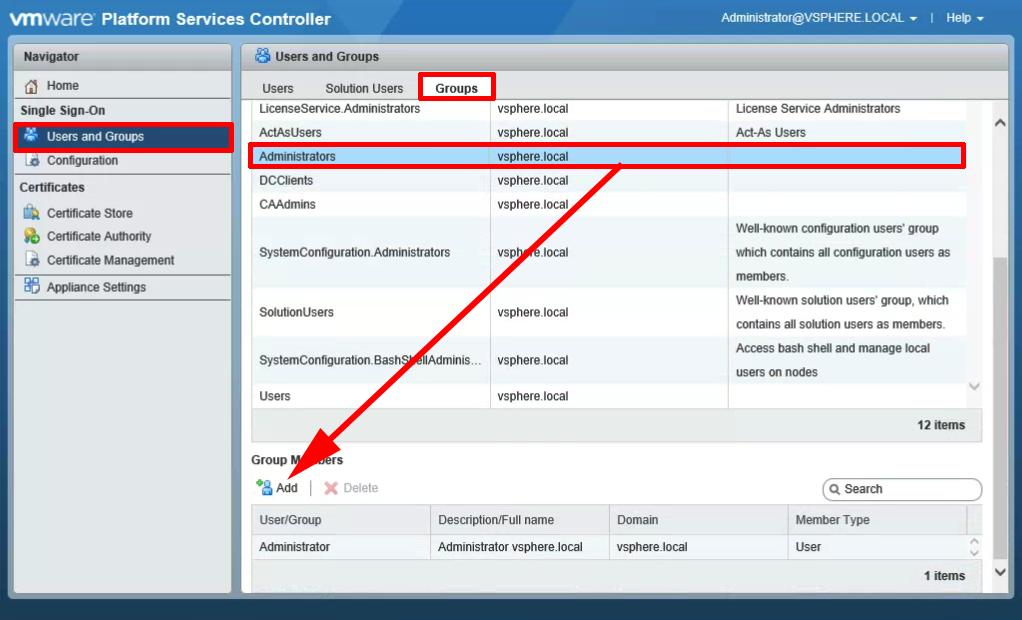The image size is (1022, 620).
Task: Open Certificate Store
Action: (x=123, y=213)
